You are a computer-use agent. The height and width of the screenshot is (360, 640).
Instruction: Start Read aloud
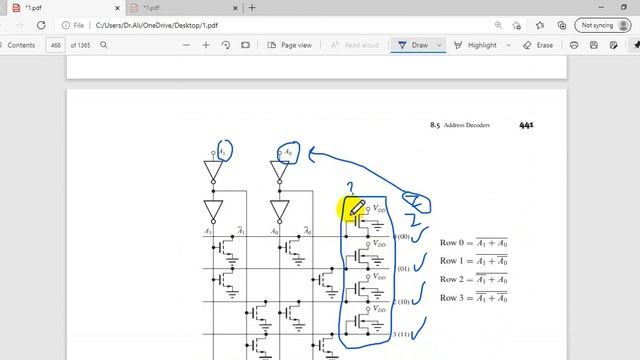[x=355, y=45]
